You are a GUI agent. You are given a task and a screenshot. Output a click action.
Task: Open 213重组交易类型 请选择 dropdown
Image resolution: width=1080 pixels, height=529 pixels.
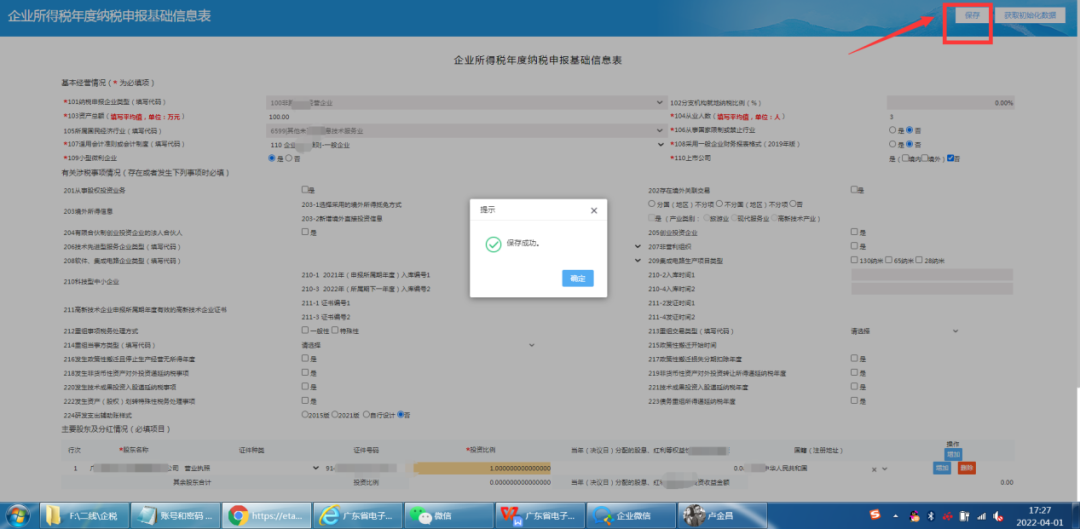(x=904, y=331)
